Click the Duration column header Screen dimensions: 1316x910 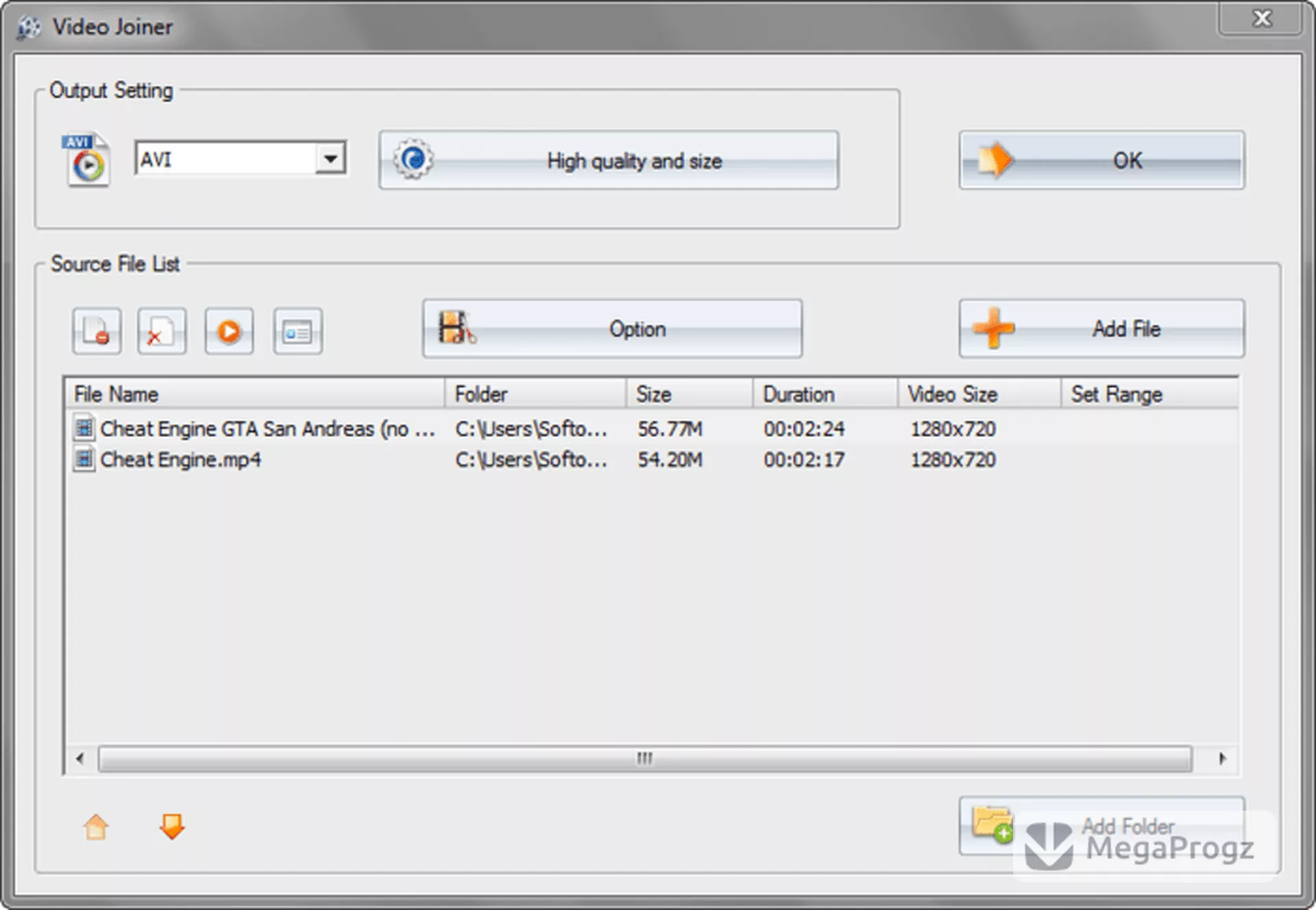point(825,394)
